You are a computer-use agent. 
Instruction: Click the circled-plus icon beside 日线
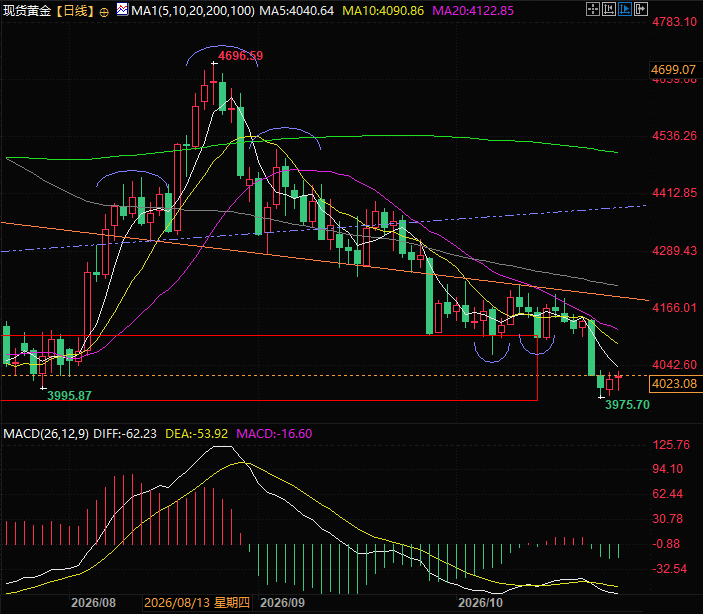point(104,12)
